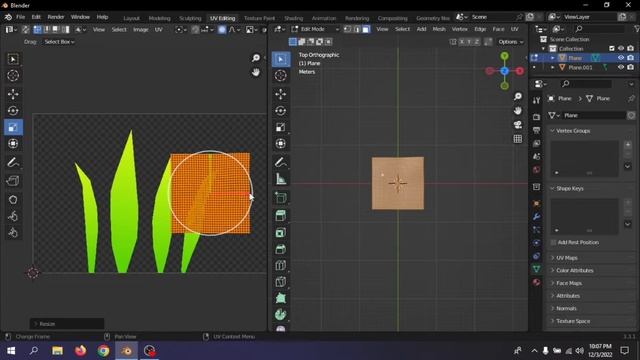This screenshot has width=640, height=360.
Task: Select the 3D viewport Rotate tool
Action: point(281,111)
